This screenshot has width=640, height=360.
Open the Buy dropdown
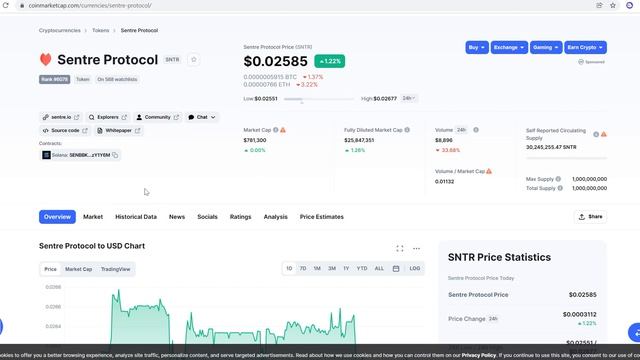477,47
